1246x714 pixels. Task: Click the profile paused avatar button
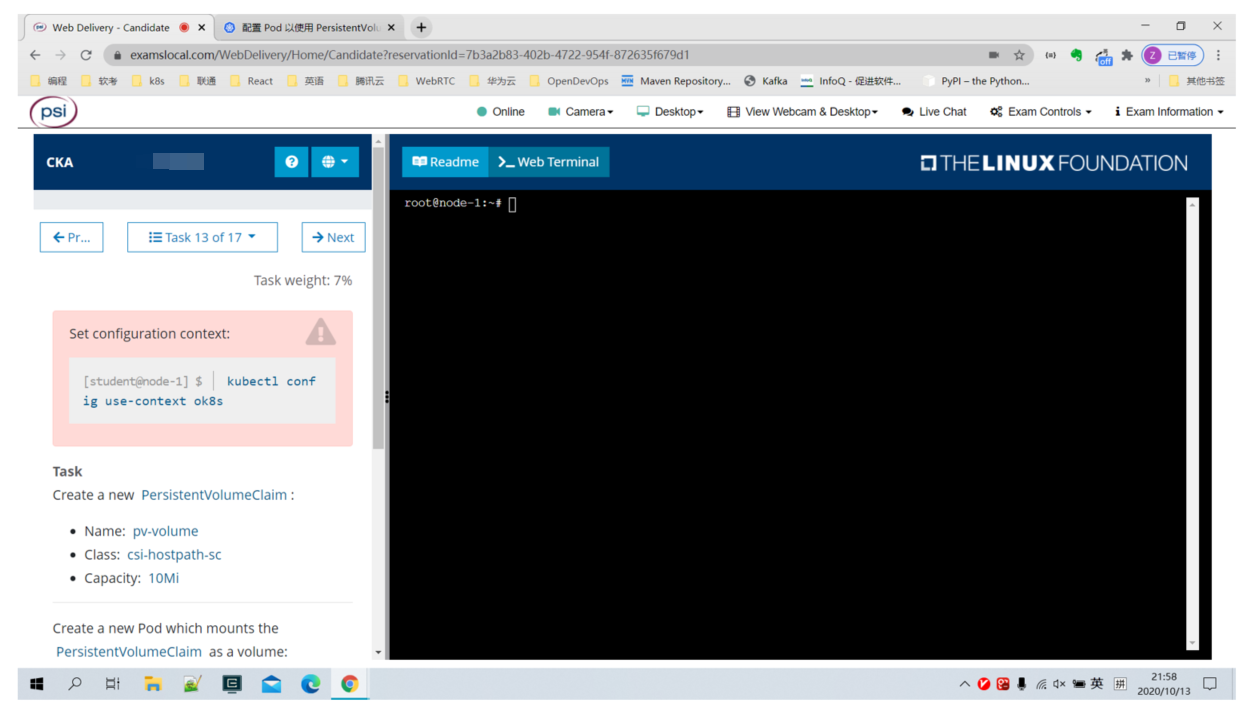(x=1172, y=55)
